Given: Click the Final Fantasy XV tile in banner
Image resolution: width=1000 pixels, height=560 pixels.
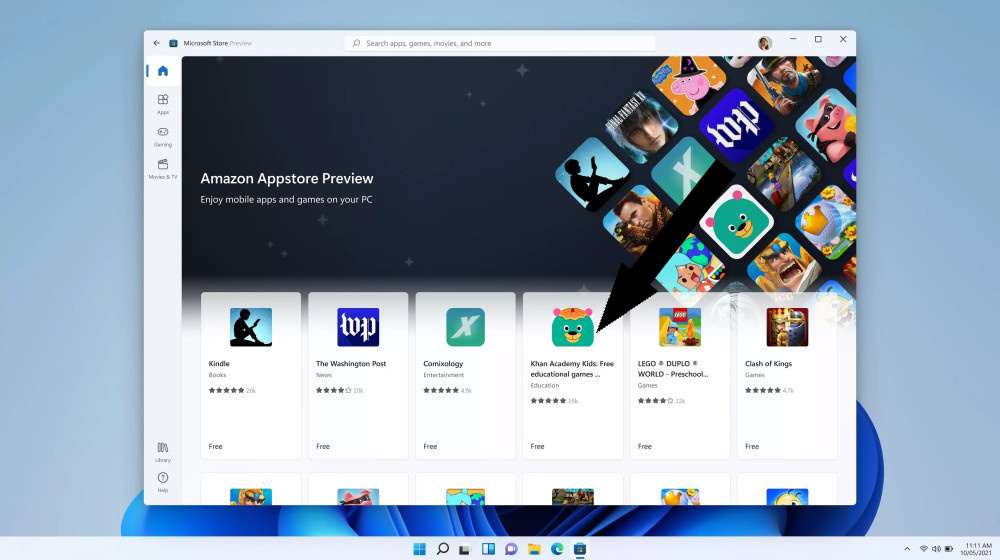Looking at the screenshot, I should (x=640, y=126).
